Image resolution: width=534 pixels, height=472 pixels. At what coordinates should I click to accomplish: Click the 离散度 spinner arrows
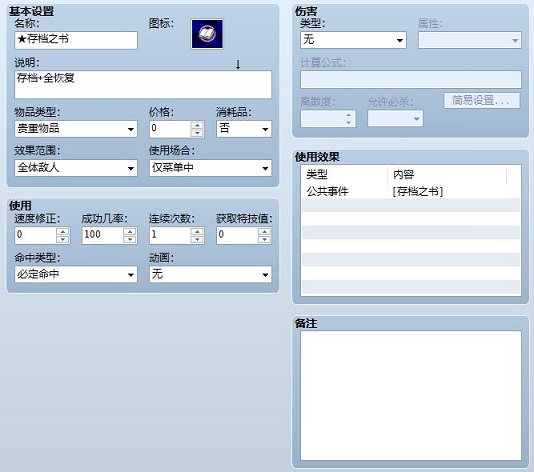click(x=349, y=119)
